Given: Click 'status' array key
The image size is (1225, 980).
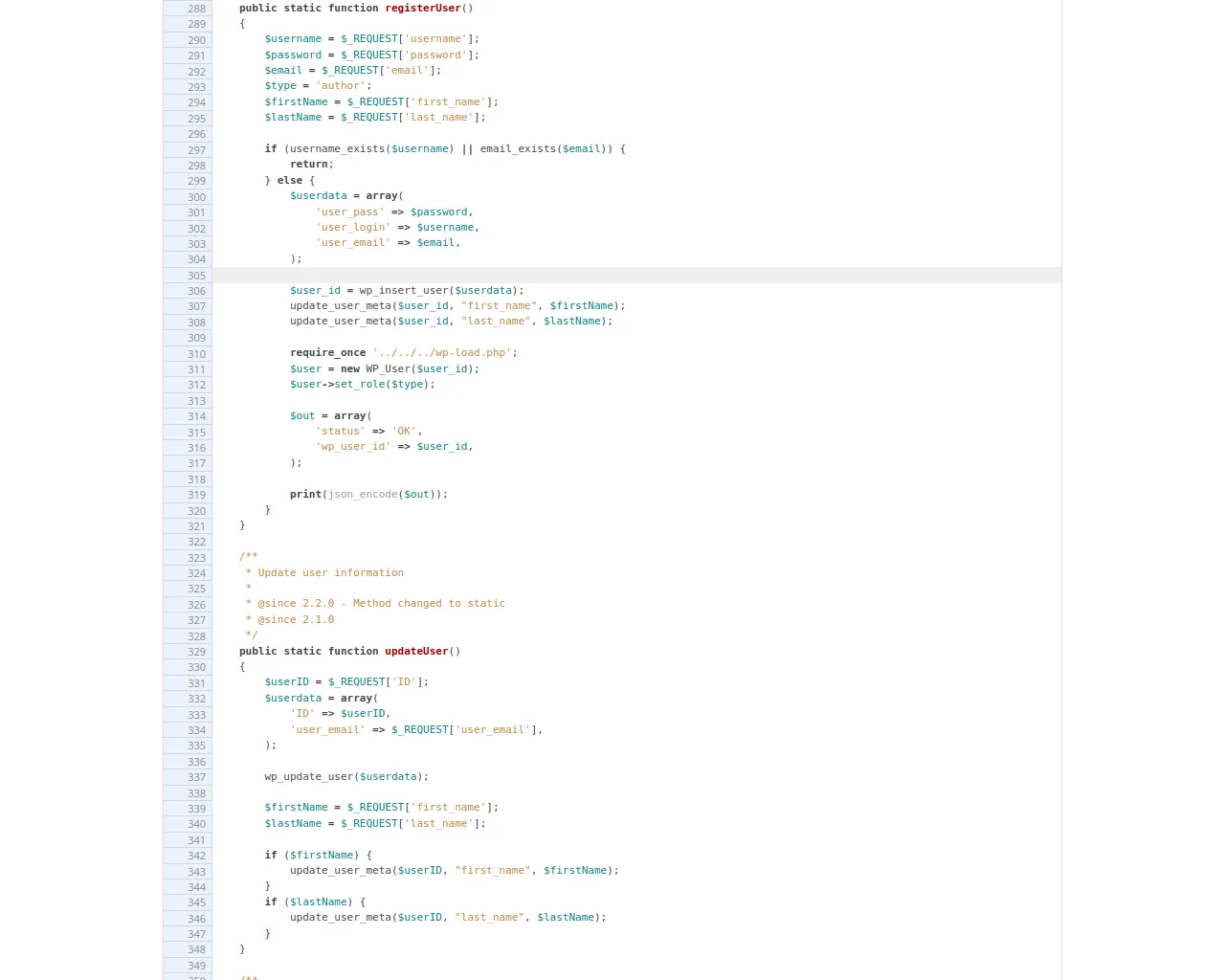Looking at the screenshot, I should 341,432.
